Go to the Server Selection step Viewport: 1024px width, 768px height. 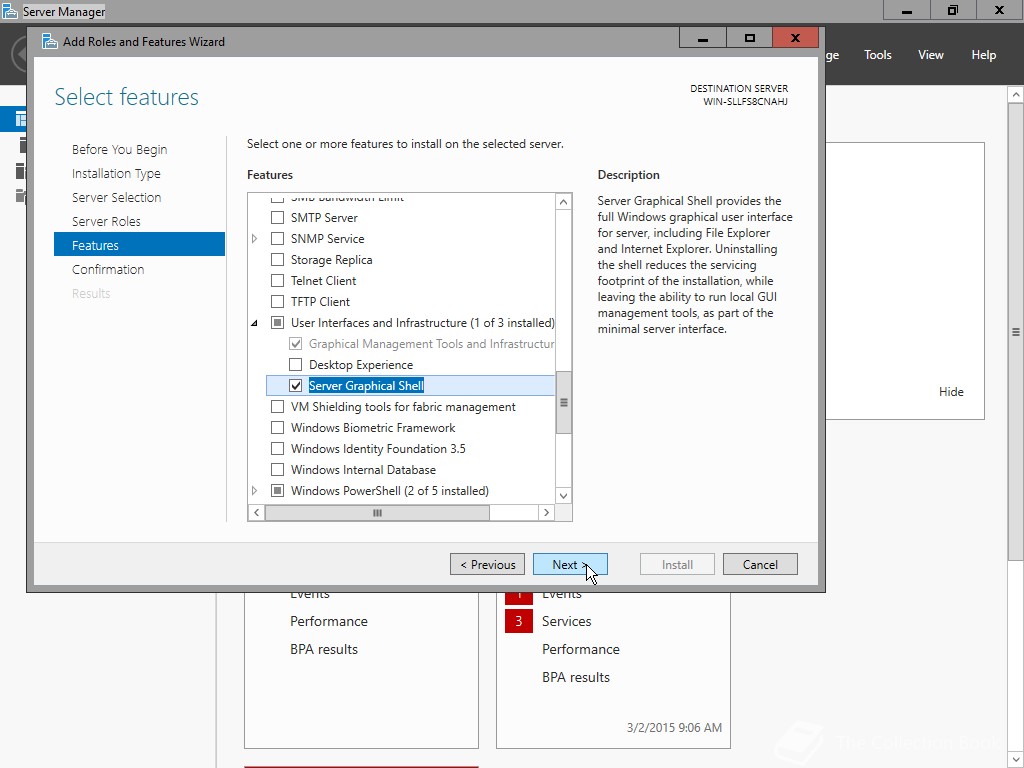(x=116, y=197)
